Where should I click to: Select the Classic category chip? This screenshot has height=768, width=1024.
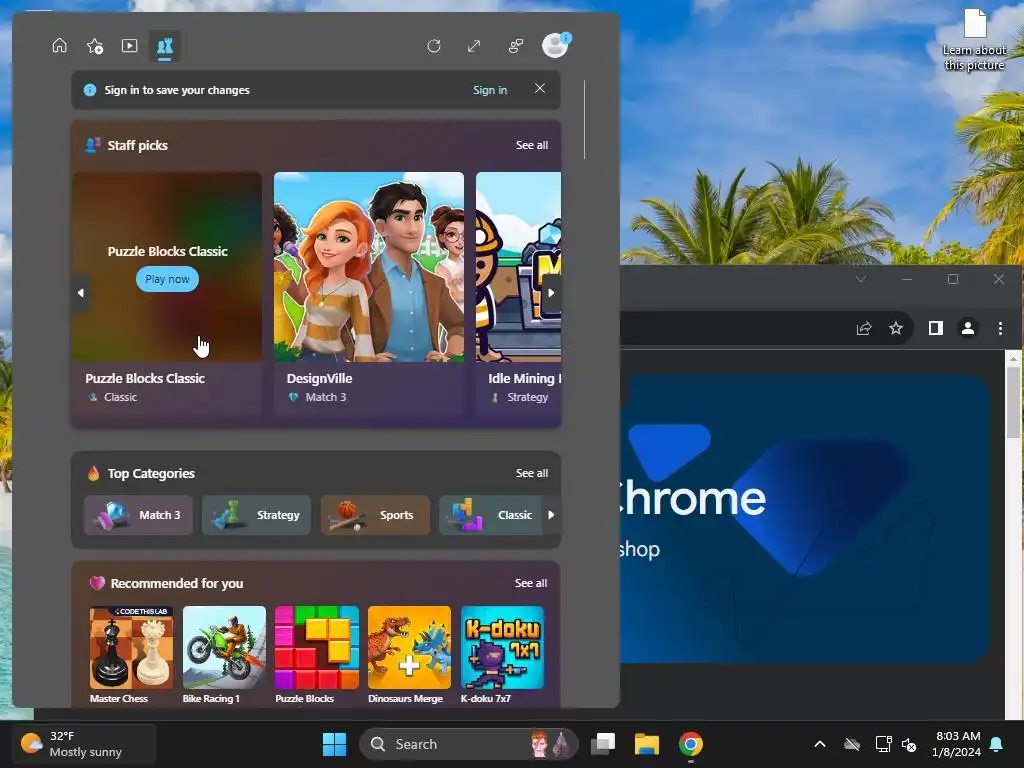491,515
